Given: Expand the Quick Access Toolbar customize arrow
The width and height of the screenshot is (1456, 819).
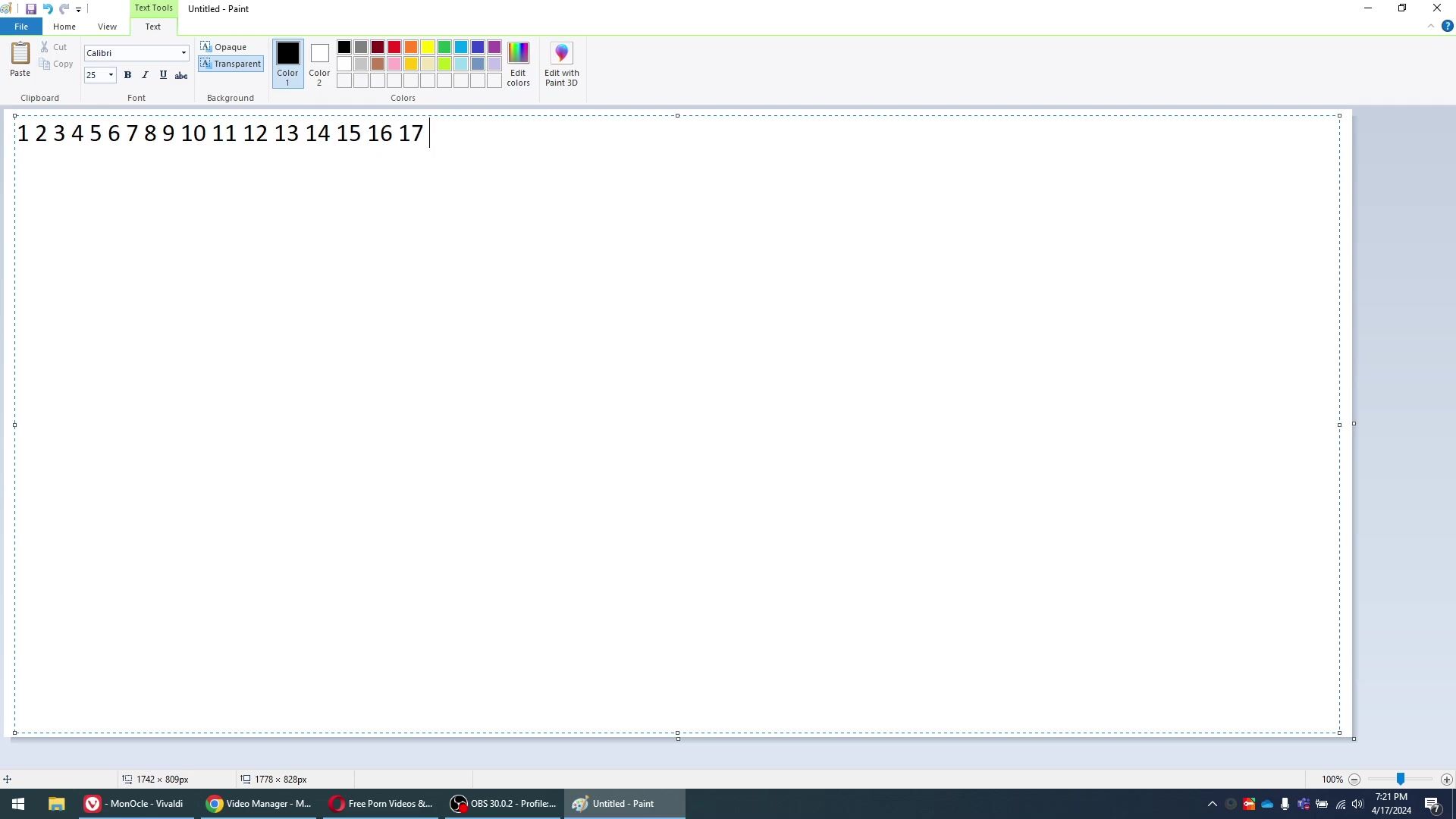Looking at the screenshot, I should [x=78, y=10].
